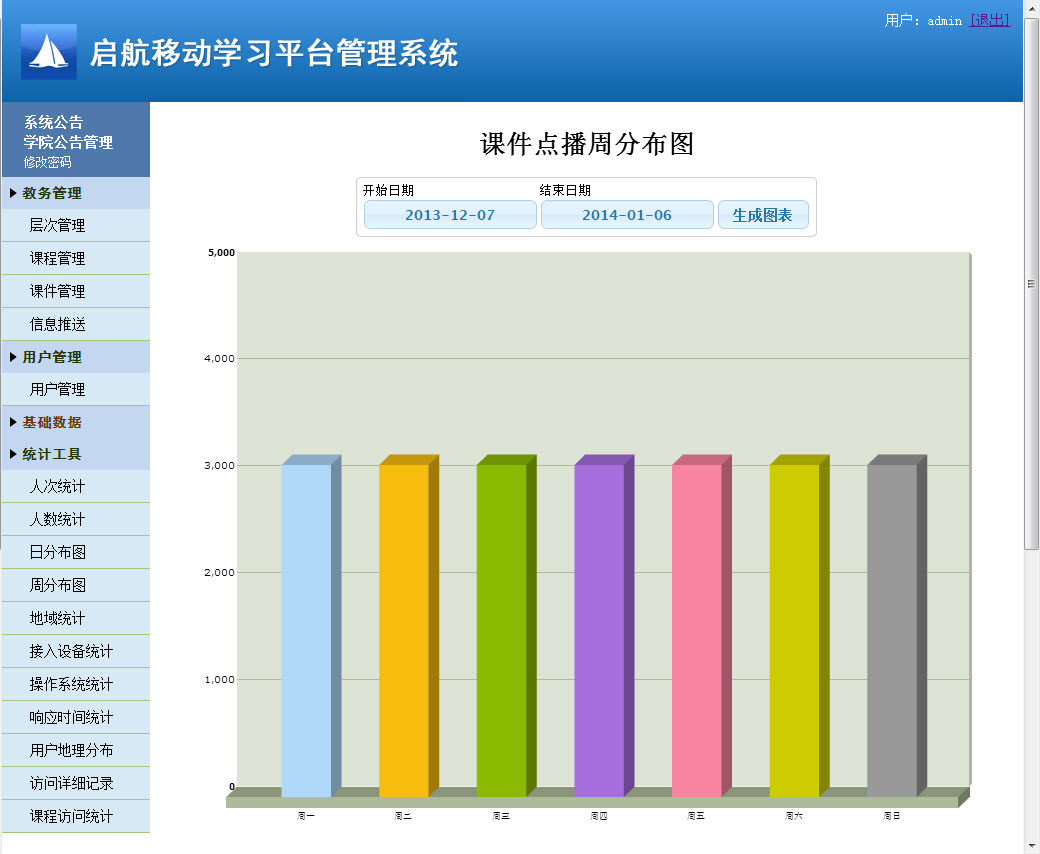
Task: Expand the 基础数据 section in sidebar
Action: tap(50, 422)
